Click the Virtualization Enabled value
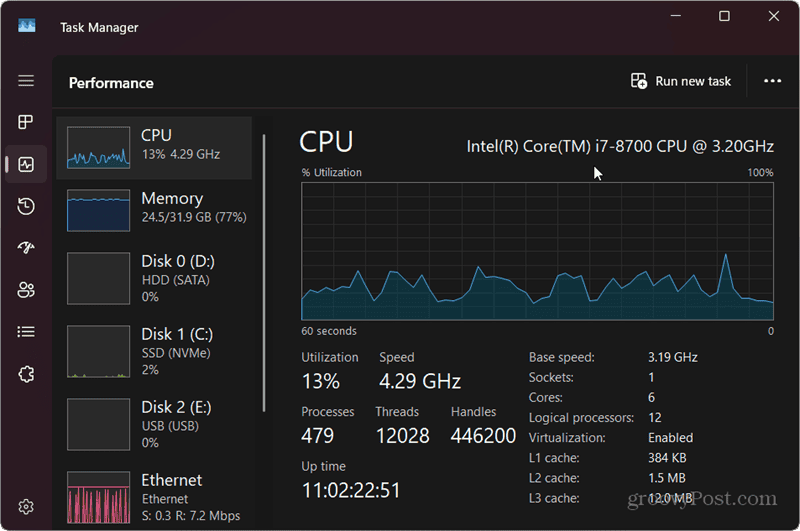The height and width of the screenshot is (531, 800). pyautogui.click(x=670, y=438)
